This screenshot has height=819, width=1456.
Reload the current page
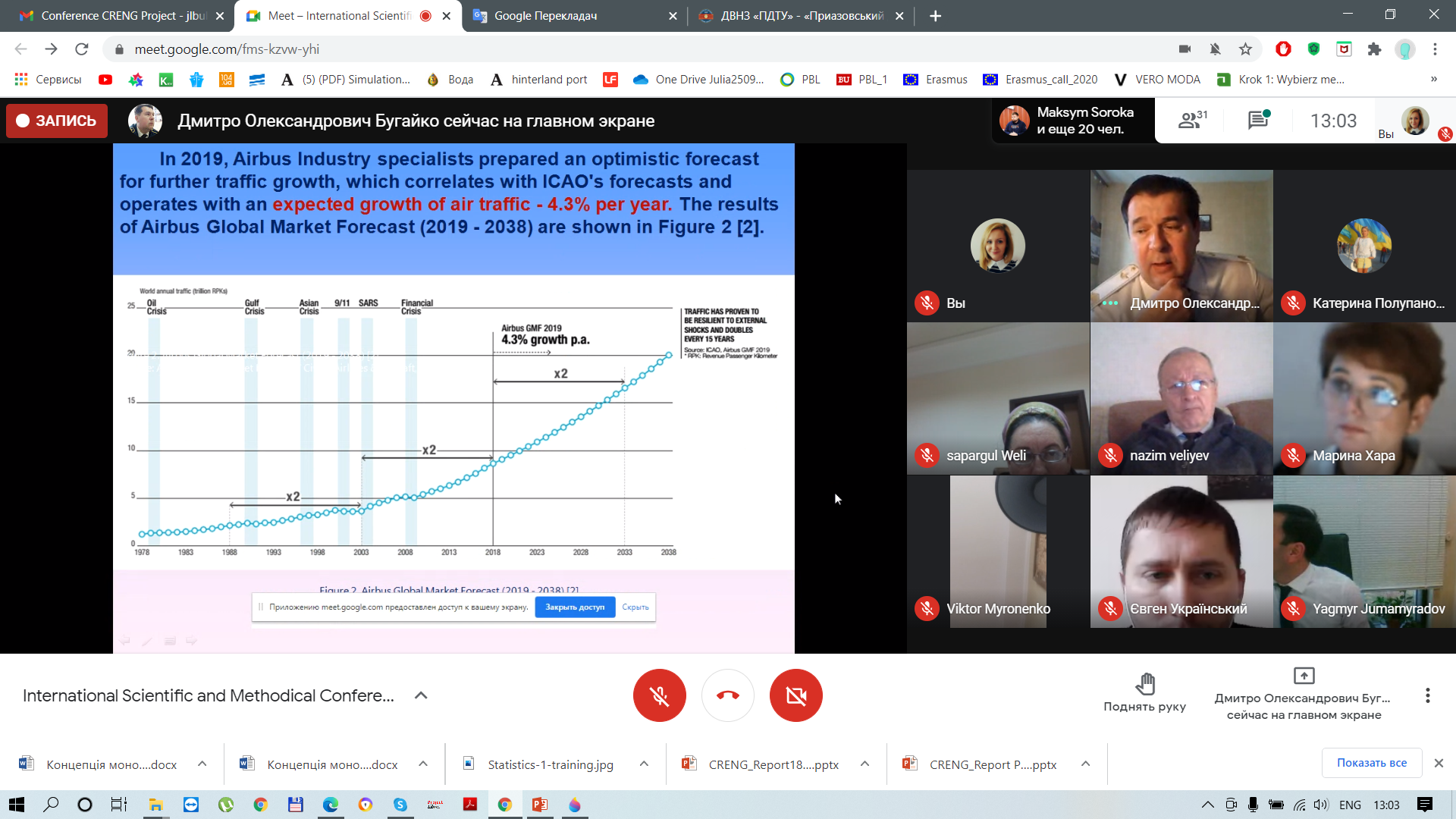tap(82, 49)
